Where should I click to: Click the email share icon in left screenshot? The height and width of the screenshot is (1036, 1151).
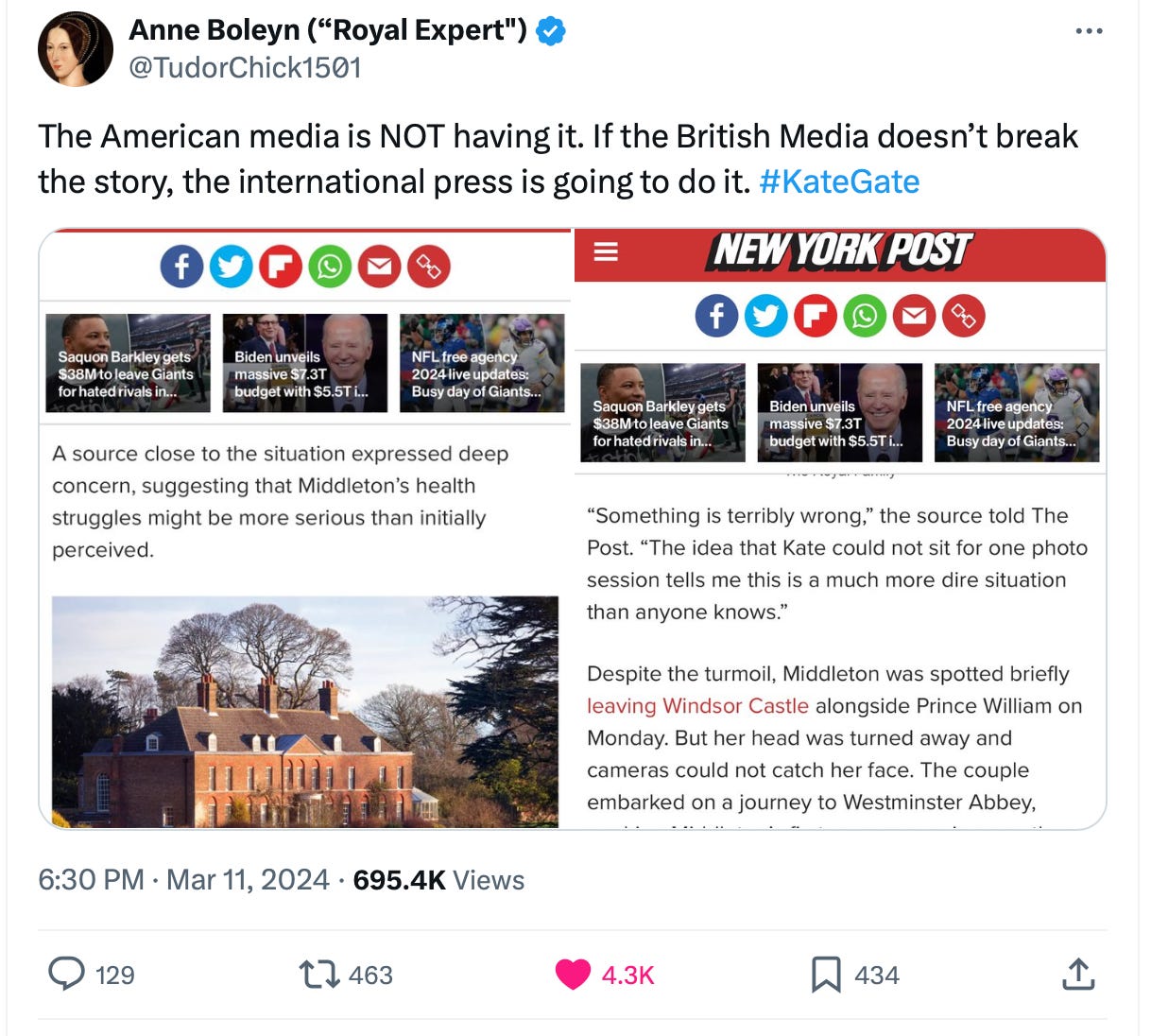[379, 267]
